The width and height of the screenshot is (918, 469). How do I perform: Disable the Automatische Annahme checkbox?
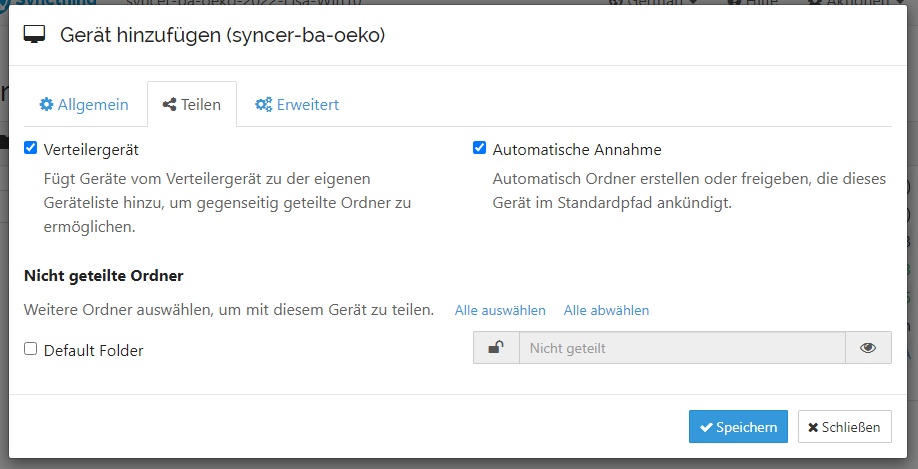tap(480, 149)
